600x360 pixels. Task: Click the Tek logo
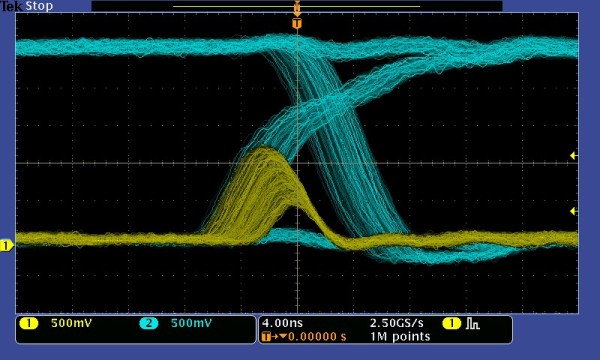[11, 6]
